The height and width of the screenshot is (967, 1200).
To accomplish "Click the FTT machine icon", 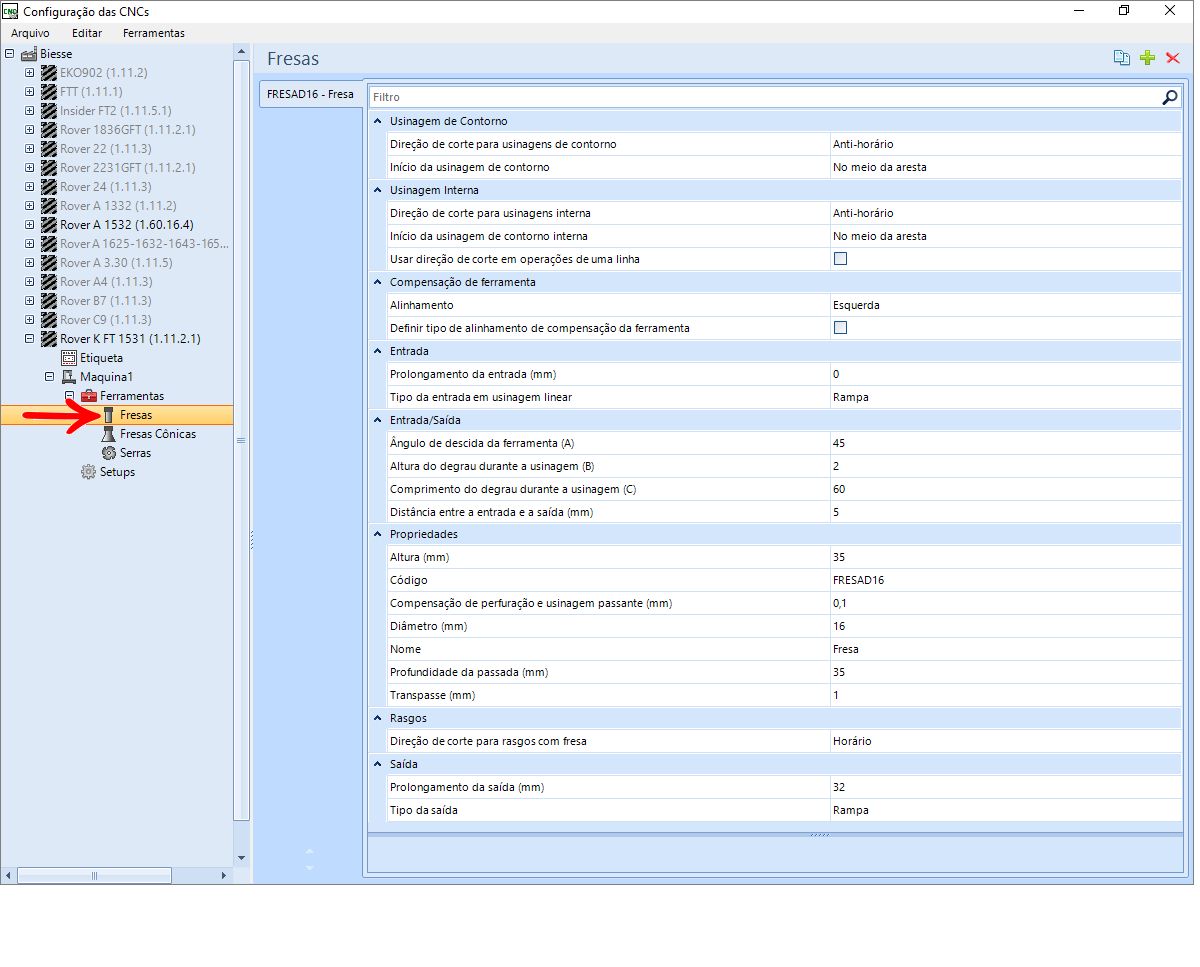I will pos(49,92).
